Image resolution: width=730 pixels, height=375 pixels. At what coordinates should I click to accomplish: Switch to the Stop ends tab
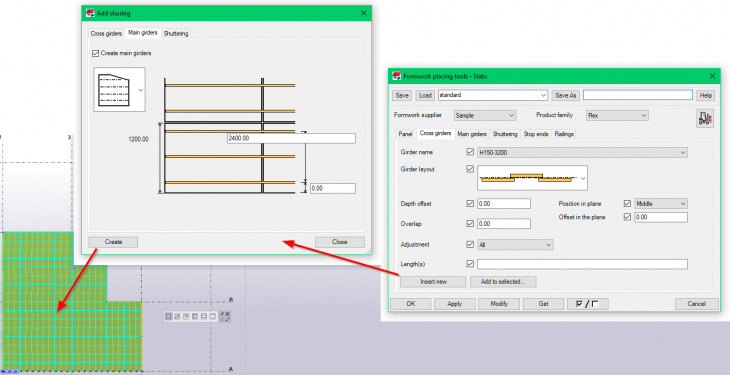(x=536, y=134)
